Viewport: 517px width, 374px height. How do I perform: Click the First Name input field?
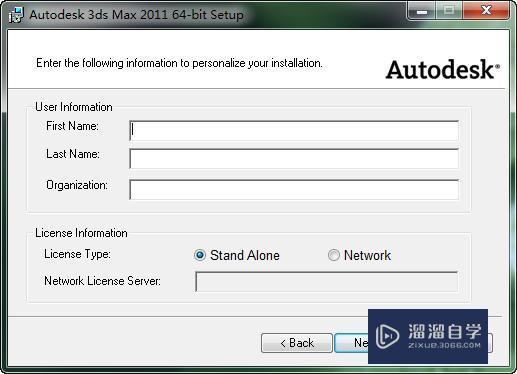coord(294,131)
